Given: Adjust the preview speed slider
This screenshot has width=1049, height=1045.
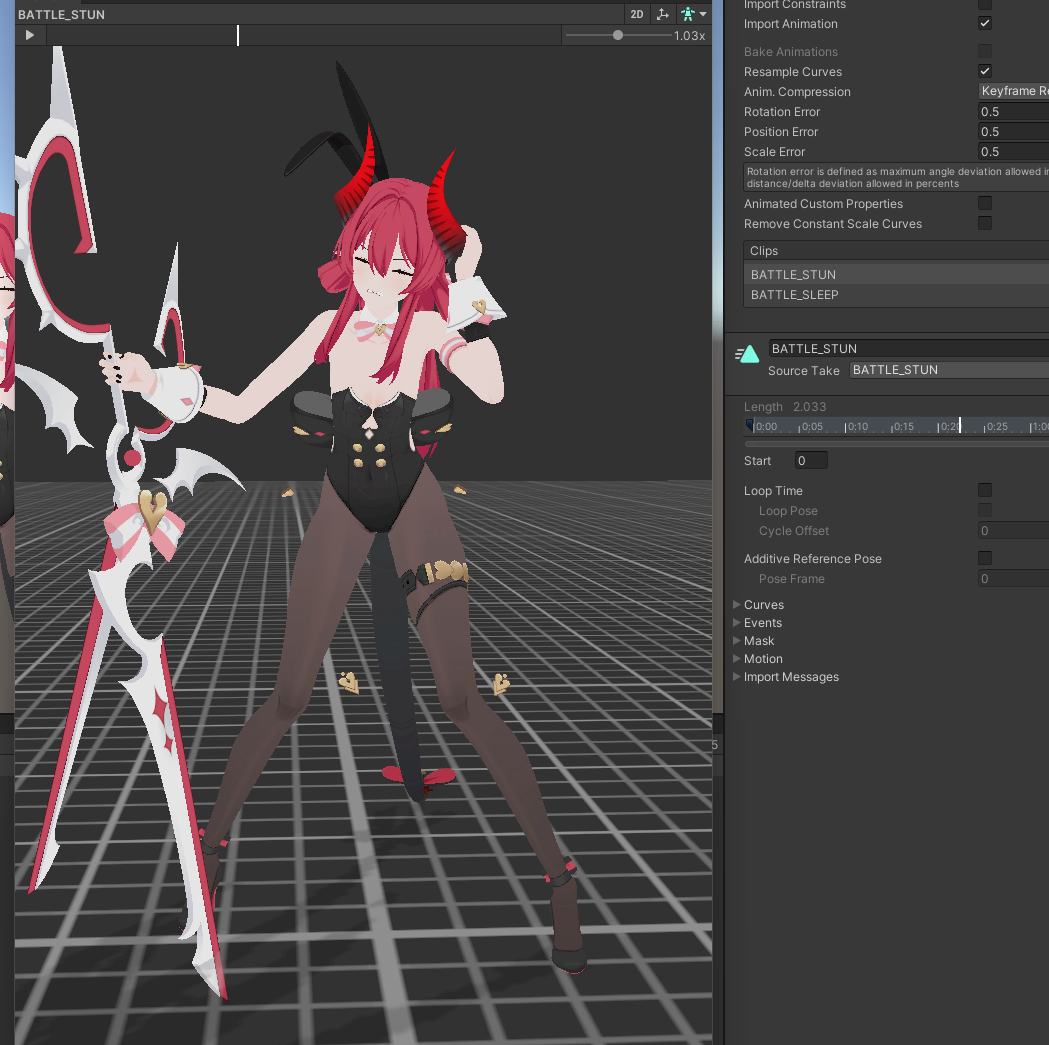Looking at the screenshot, I should (x=617, y=35).
